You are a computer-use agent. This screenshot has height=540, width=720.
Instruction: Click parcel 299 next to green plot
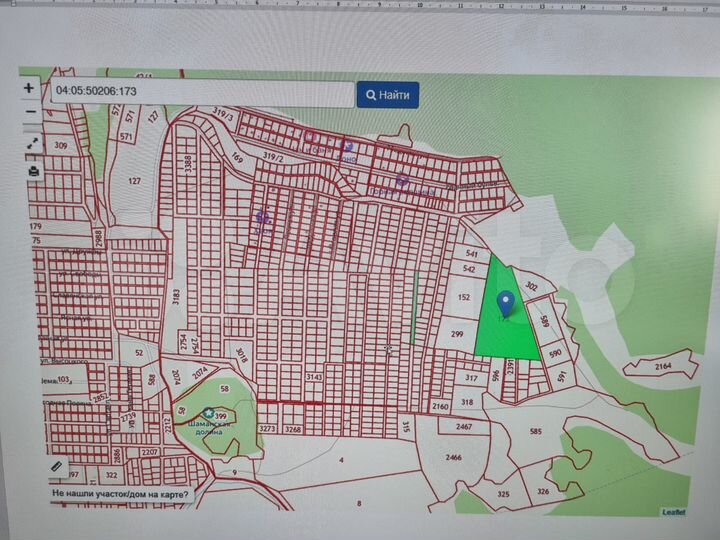click(x=456, y=335)
